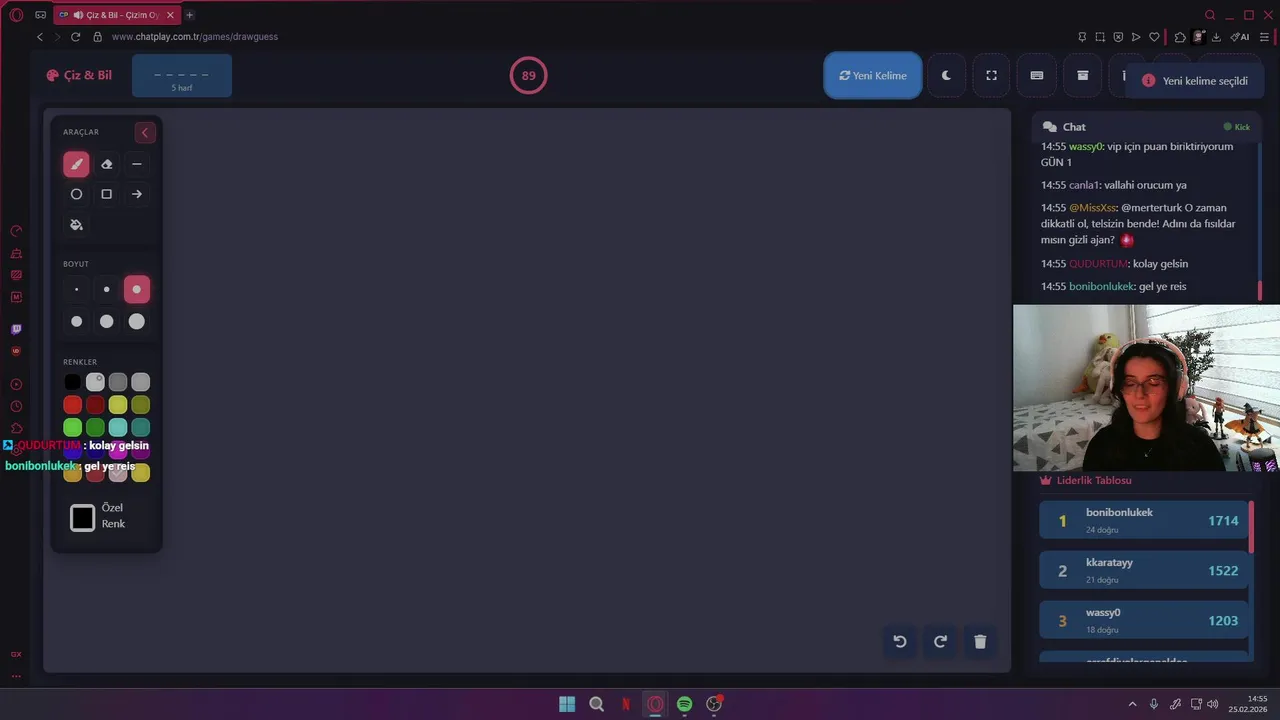Click the Kick connection status indicator
Image resolution: width=1280 pixels, height=720 pixels.
1237,127
